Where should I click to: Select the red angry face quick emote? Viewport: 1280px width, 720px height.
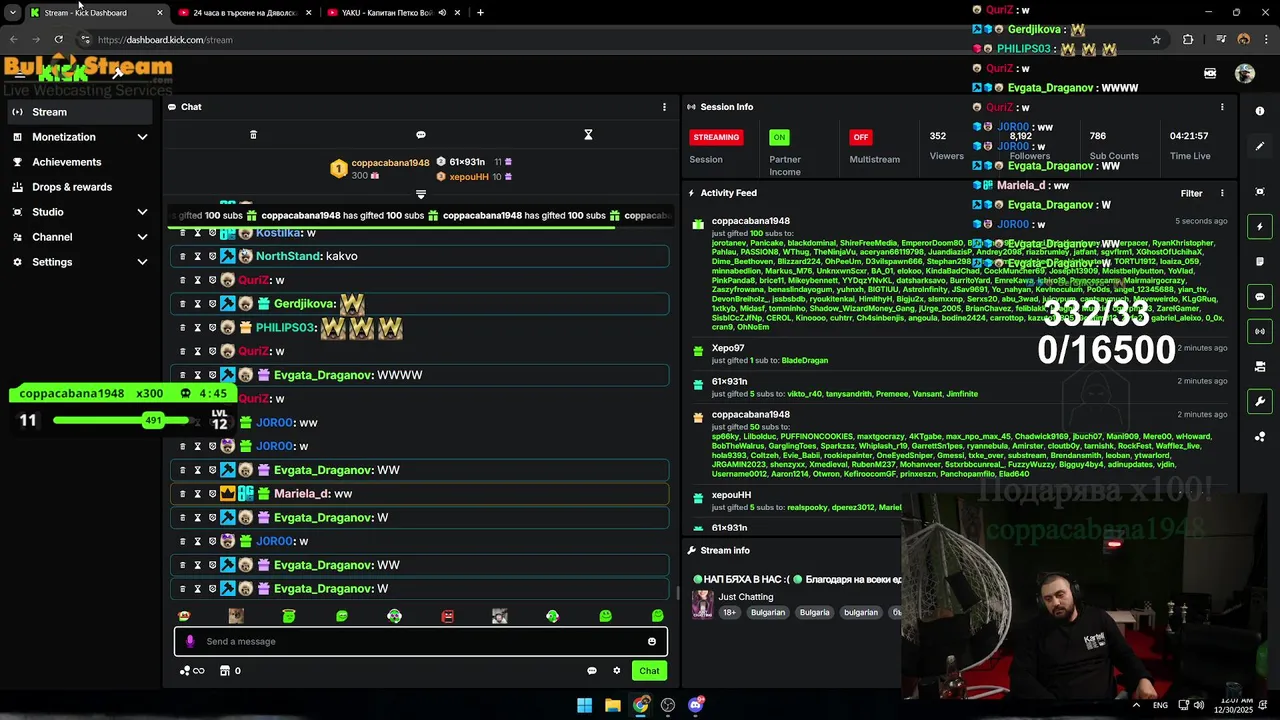coord(447,616)
